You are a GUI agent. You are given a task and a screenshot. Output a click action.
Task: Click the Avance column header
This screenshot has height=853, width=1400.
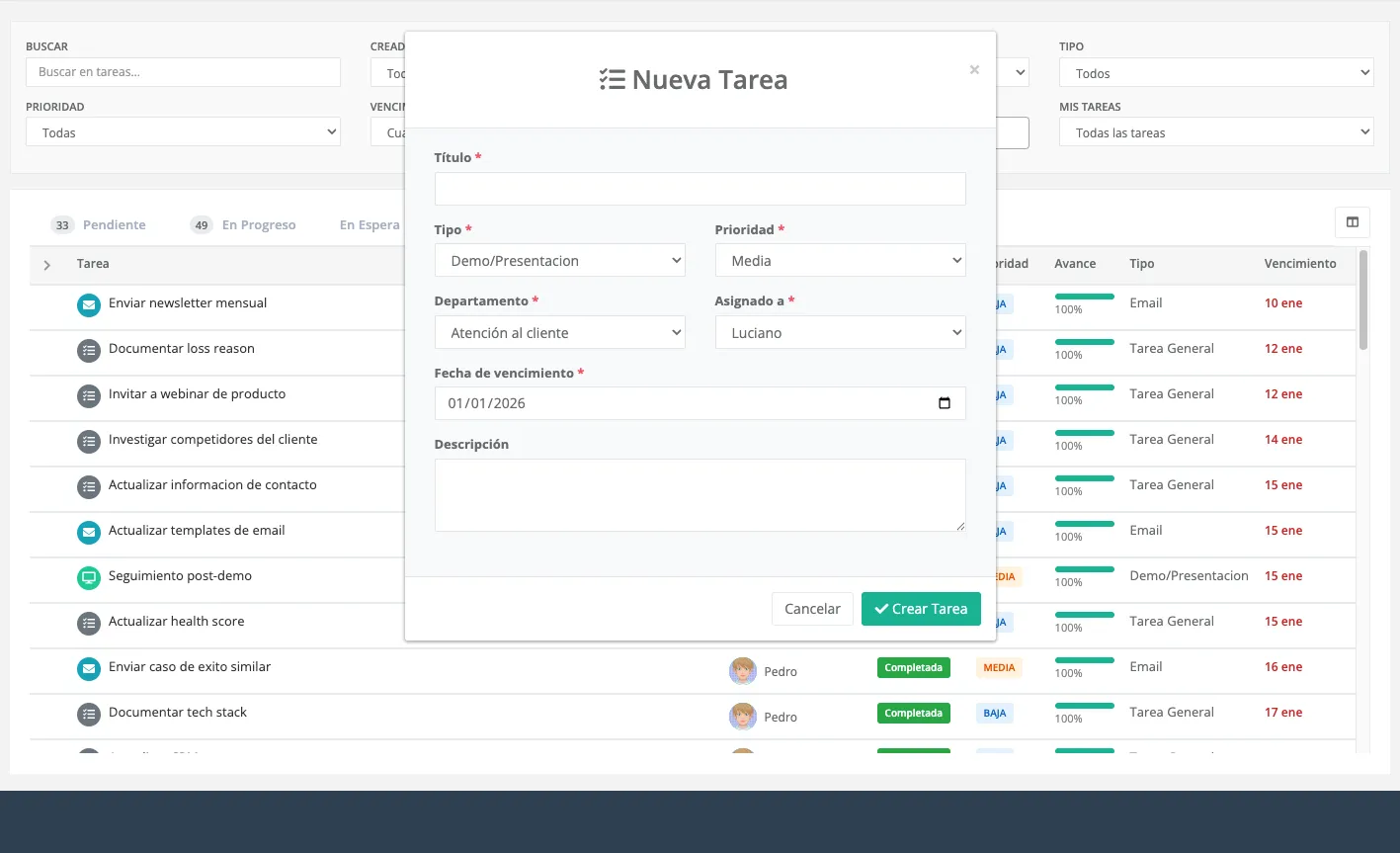[1075, 264]
